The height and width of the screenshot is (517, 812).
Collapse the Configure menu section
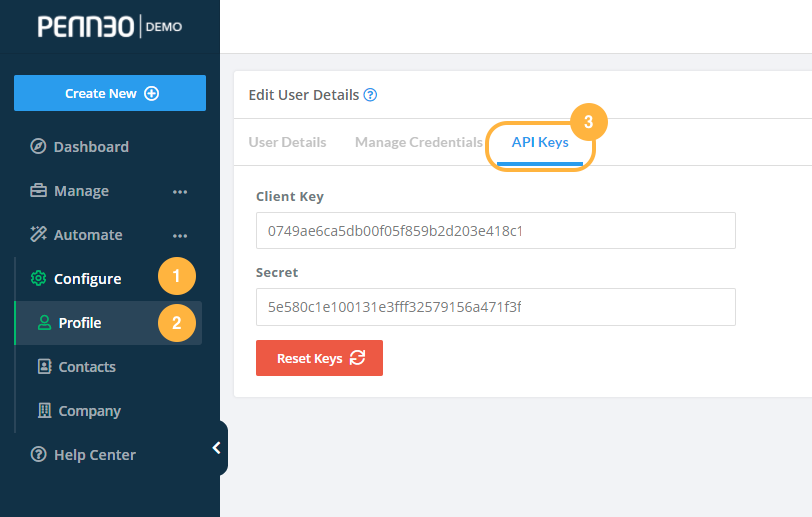coord(88,279)
